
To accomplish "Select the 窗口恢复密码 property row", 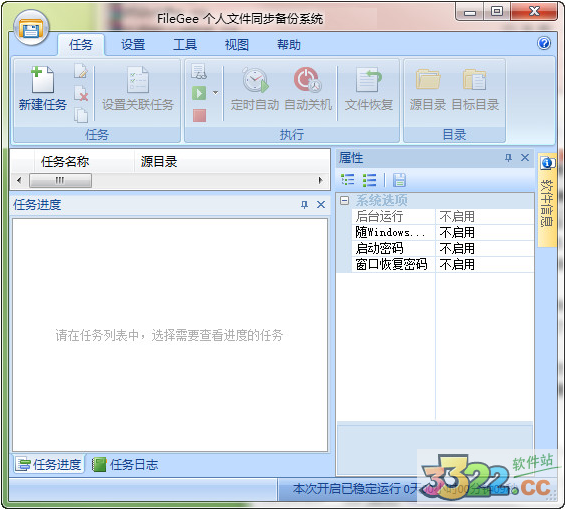I will (x=443, y=264).
